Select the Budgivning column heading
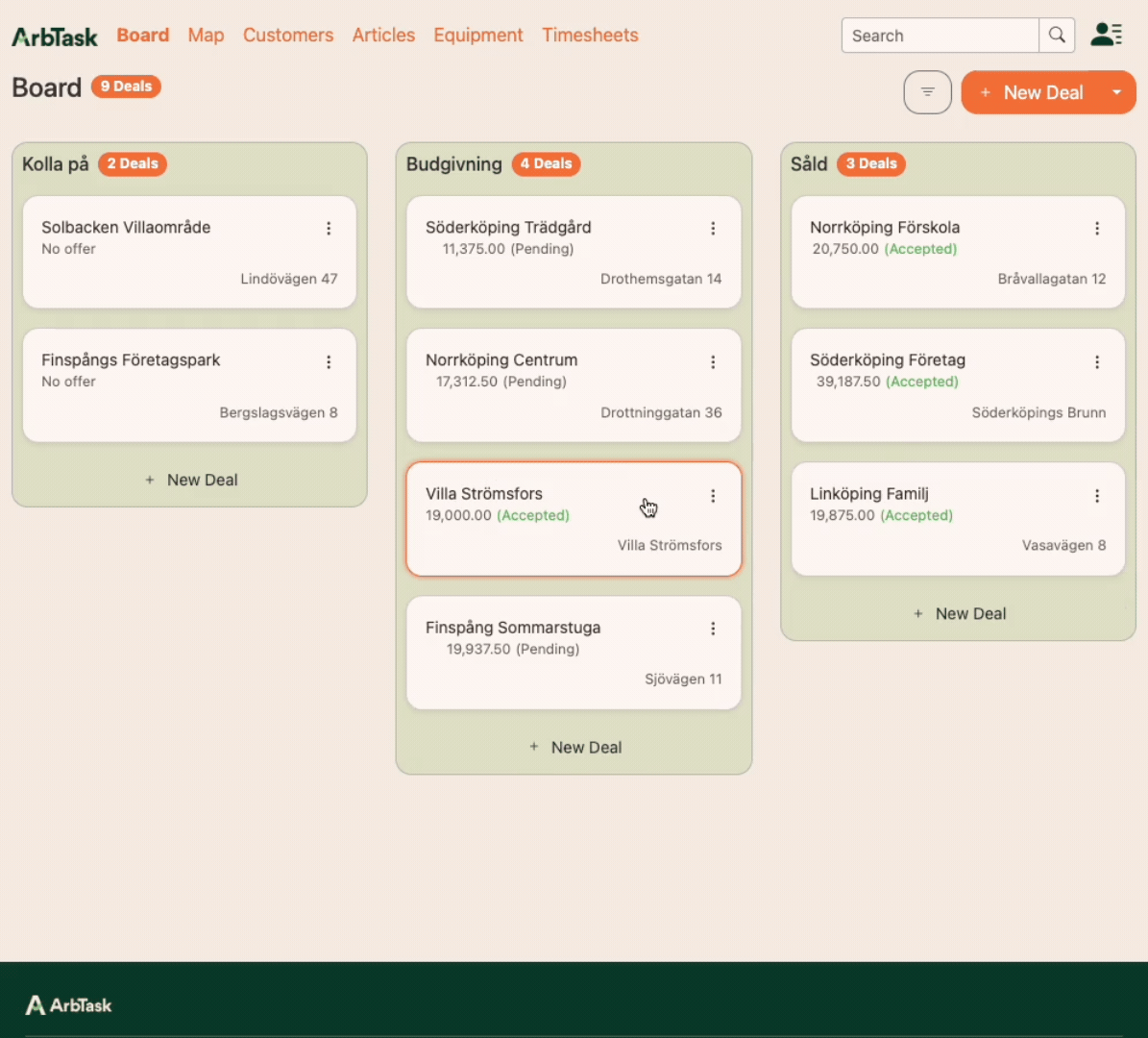 [454, 164]
